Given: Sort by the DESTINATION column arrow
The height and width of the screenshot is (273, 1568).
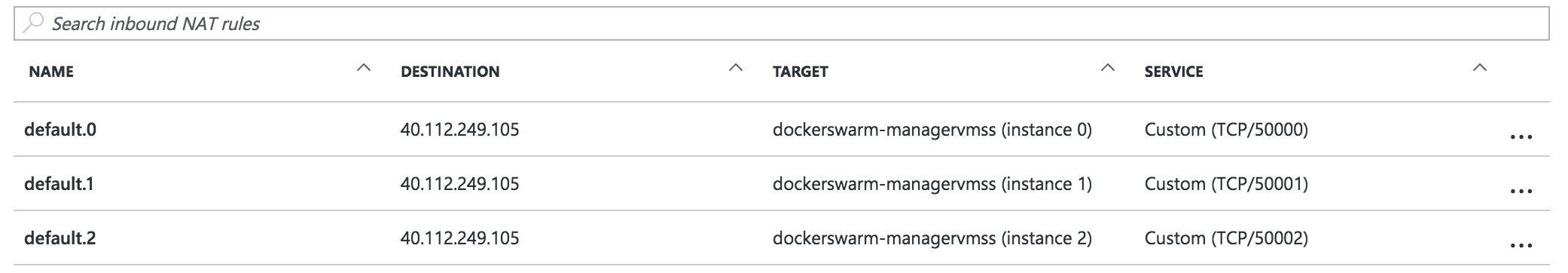Looking at the screenshot, I should pos(736,68).
